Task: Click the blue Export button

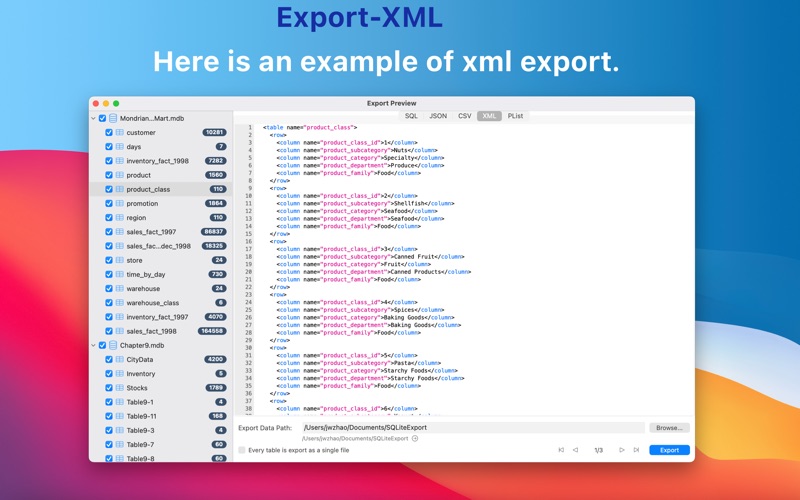Action: [x=669, y=450]
